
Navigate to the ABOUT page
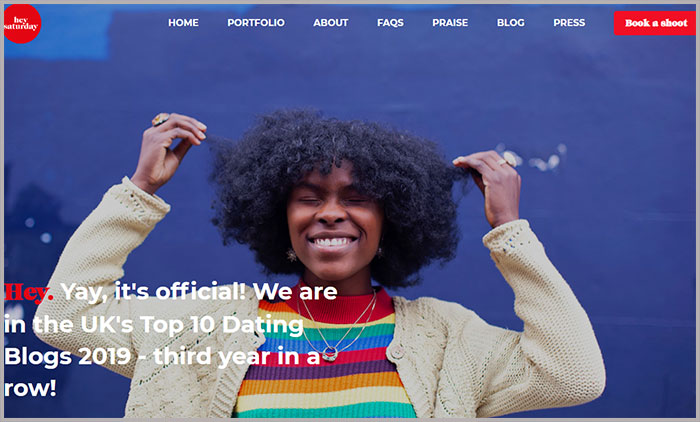[x=330, y=23]
